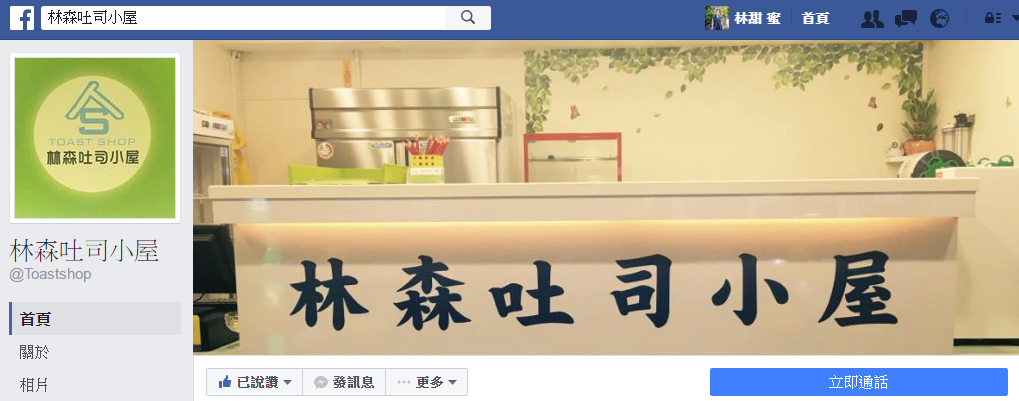Click the 發訊息 message button
The height and width of the screenshot is (401, 1019).
344,382
